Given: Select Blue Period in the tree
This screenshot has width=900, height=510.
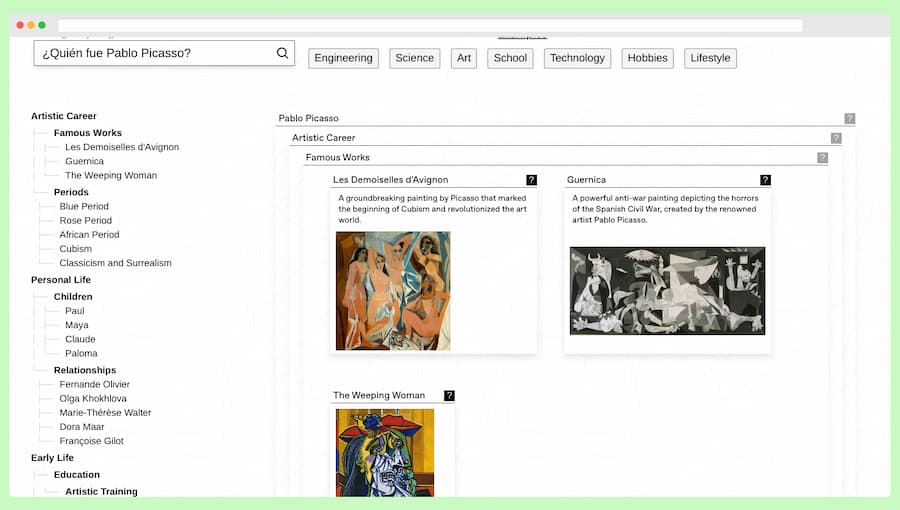Looking at the screenshot, I should pos(84,206).
